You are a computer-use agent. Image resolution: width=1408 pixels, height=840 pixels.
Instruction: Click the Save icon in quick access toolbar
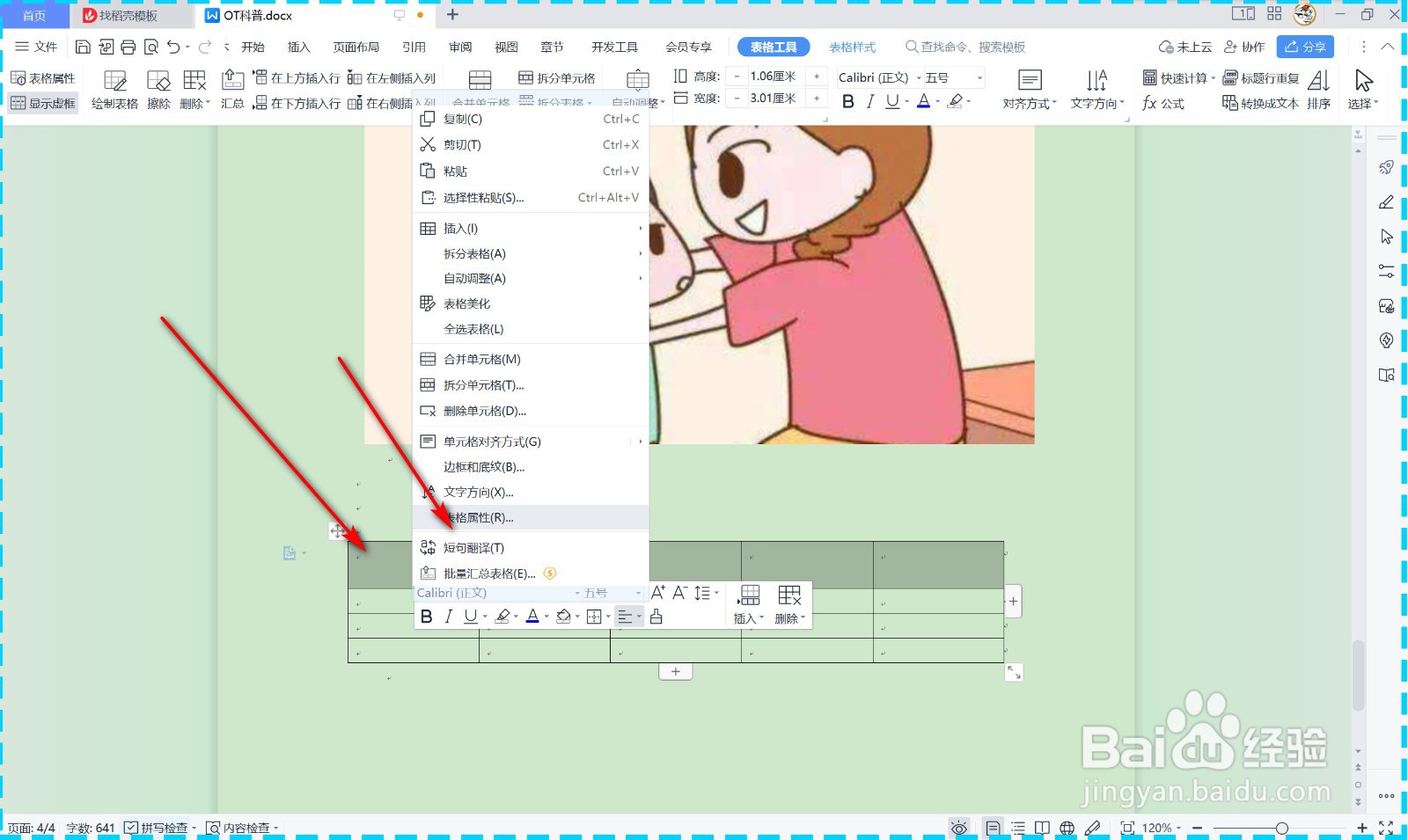[x=83, y=47]
